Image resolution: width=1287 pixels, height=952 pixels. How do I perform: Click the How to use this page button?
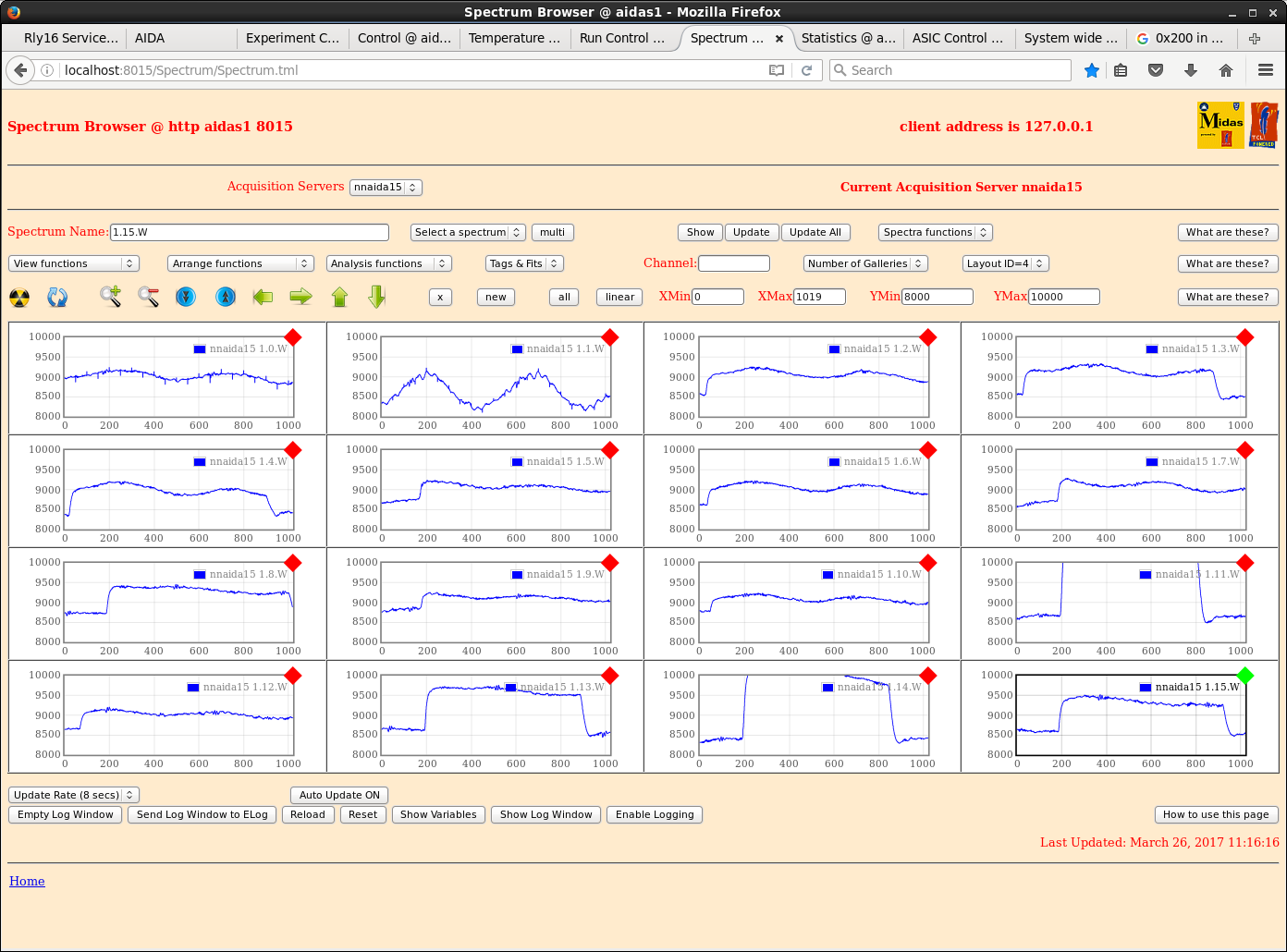pyautogui.click(x=1216, y=814)
